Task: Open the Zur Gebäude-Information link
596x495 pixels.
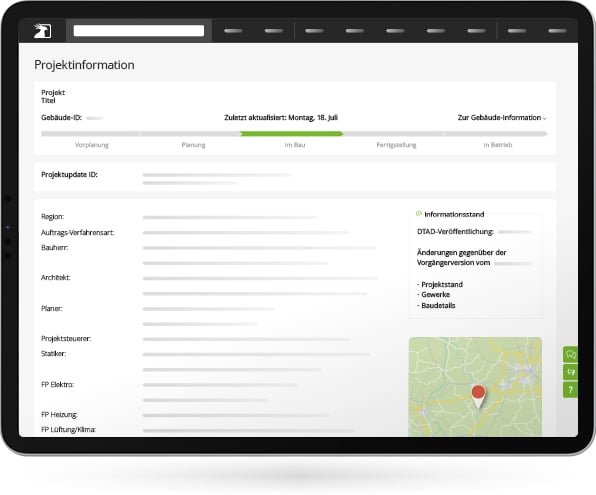Action: tap(499, 117)
